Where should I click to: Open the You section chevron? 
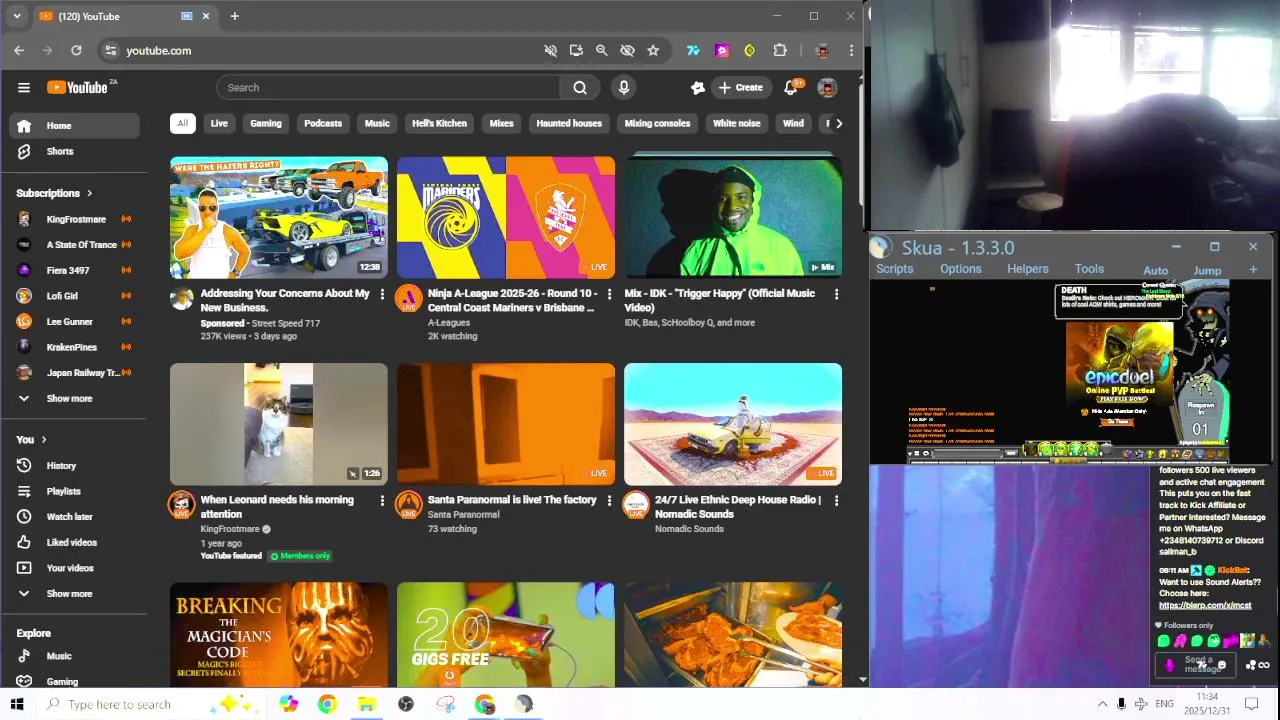click(43, 439)
